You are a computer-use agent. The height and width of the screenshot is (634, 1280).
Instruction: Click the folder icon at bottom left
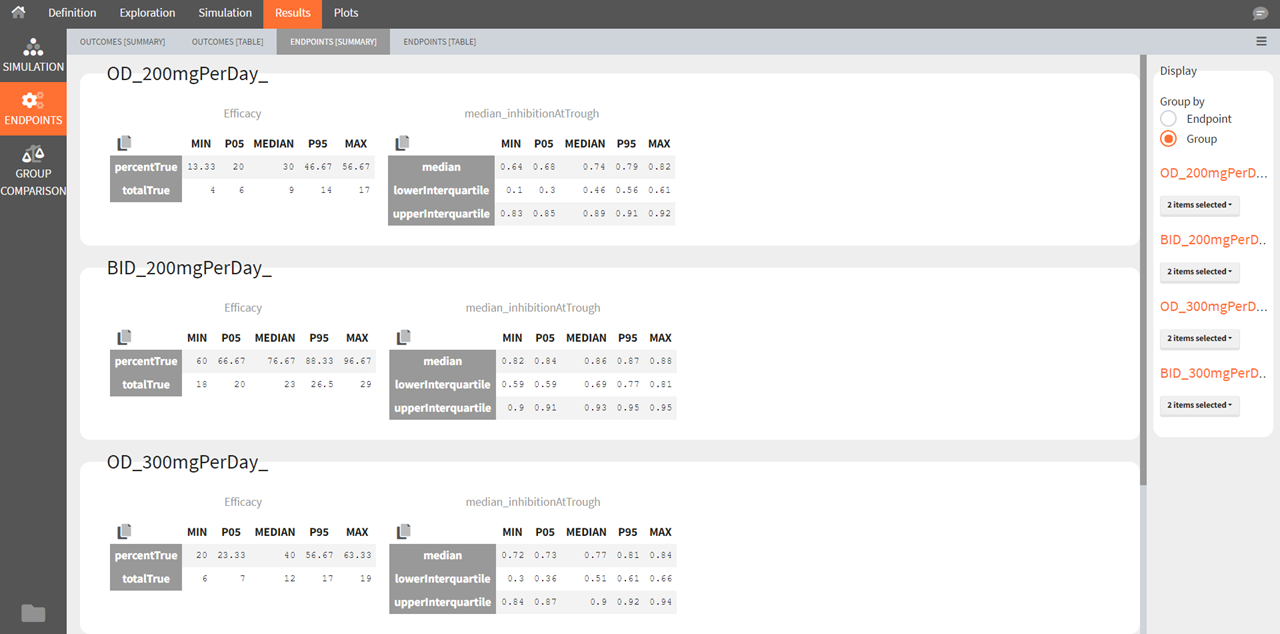(33, 613)
